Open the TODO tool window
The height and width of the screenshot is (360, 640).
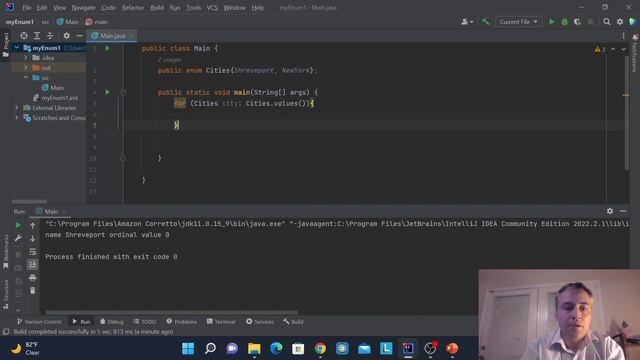coord(145,322)
